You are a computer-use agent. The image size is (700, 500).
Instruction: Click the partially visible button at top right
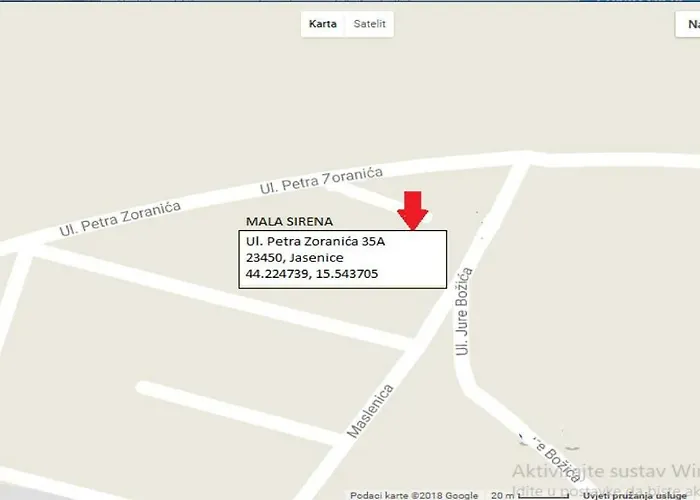click(x=688, y=24)
